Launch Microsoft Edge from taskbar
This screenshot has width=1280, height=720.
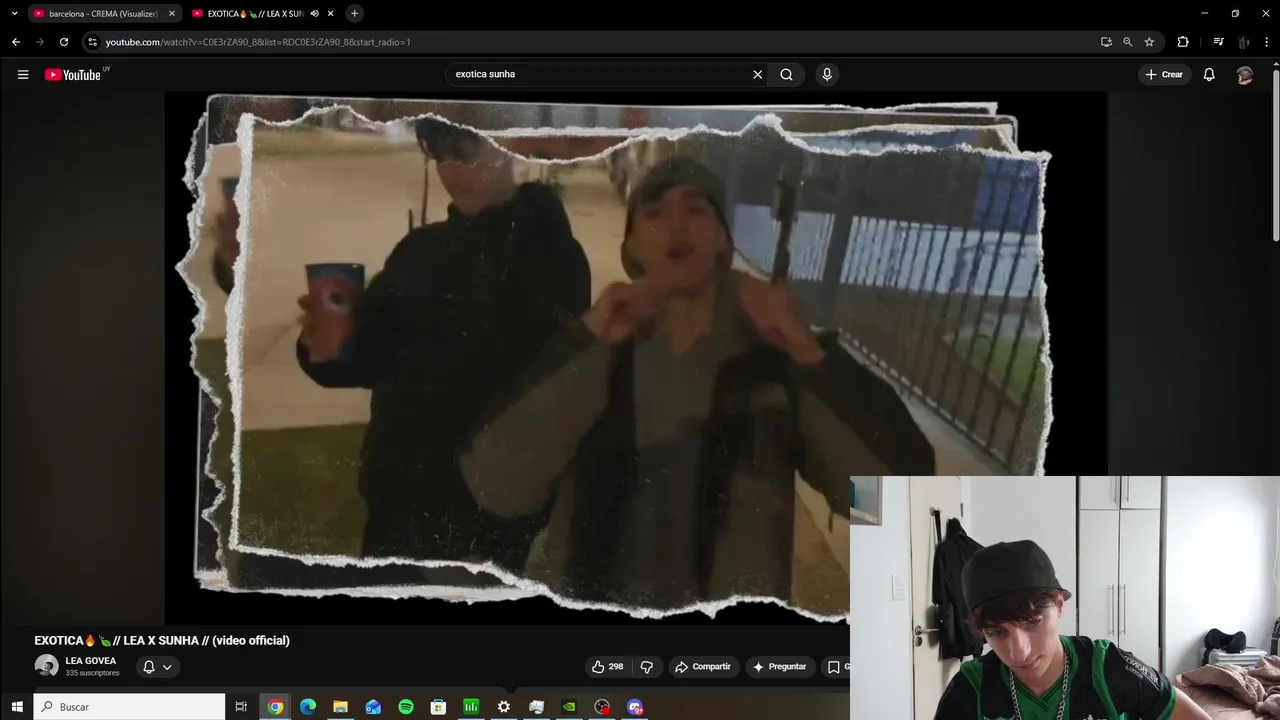(x=308, y=707)
